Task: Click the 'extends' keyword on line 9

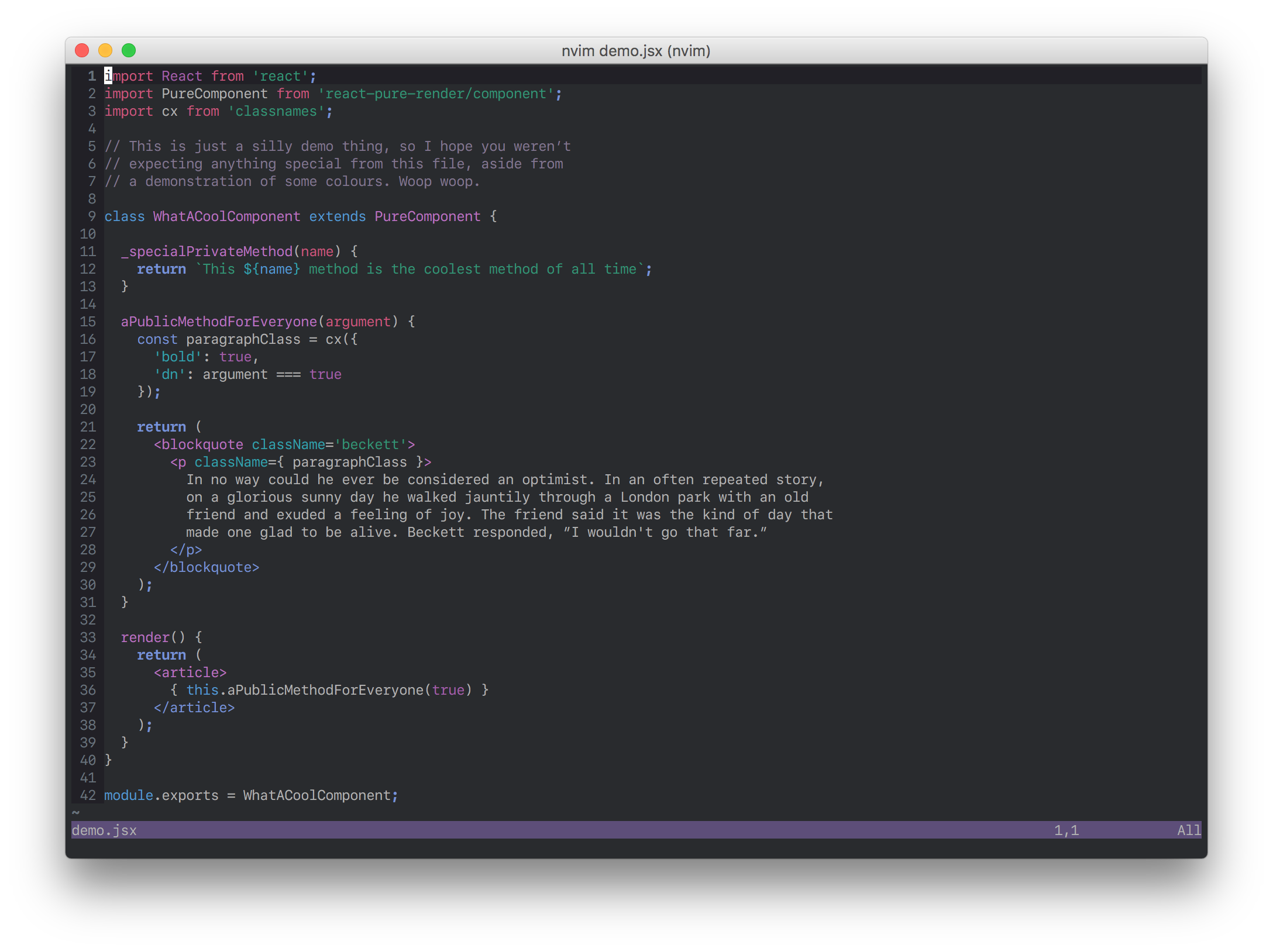Action: (337, 216)
